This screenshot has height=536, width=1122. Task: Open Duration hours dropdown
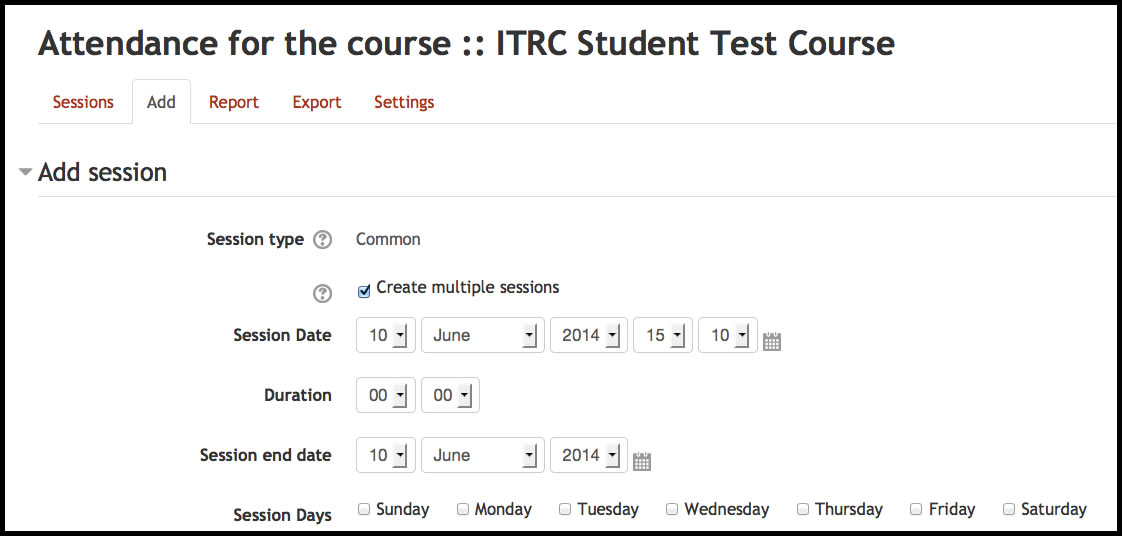(x=386, y=395)
